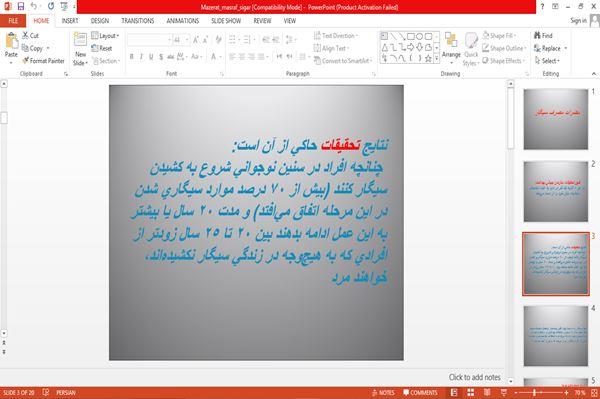
Task: Open the font name combo box
Action: tap(149, 39)
